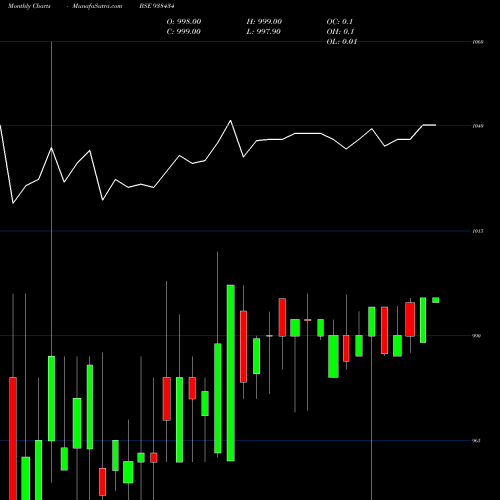The height and width of the screenshot is (500, 500).
Task: Select the "H: 999.00" high value
Action: [264, 22]
